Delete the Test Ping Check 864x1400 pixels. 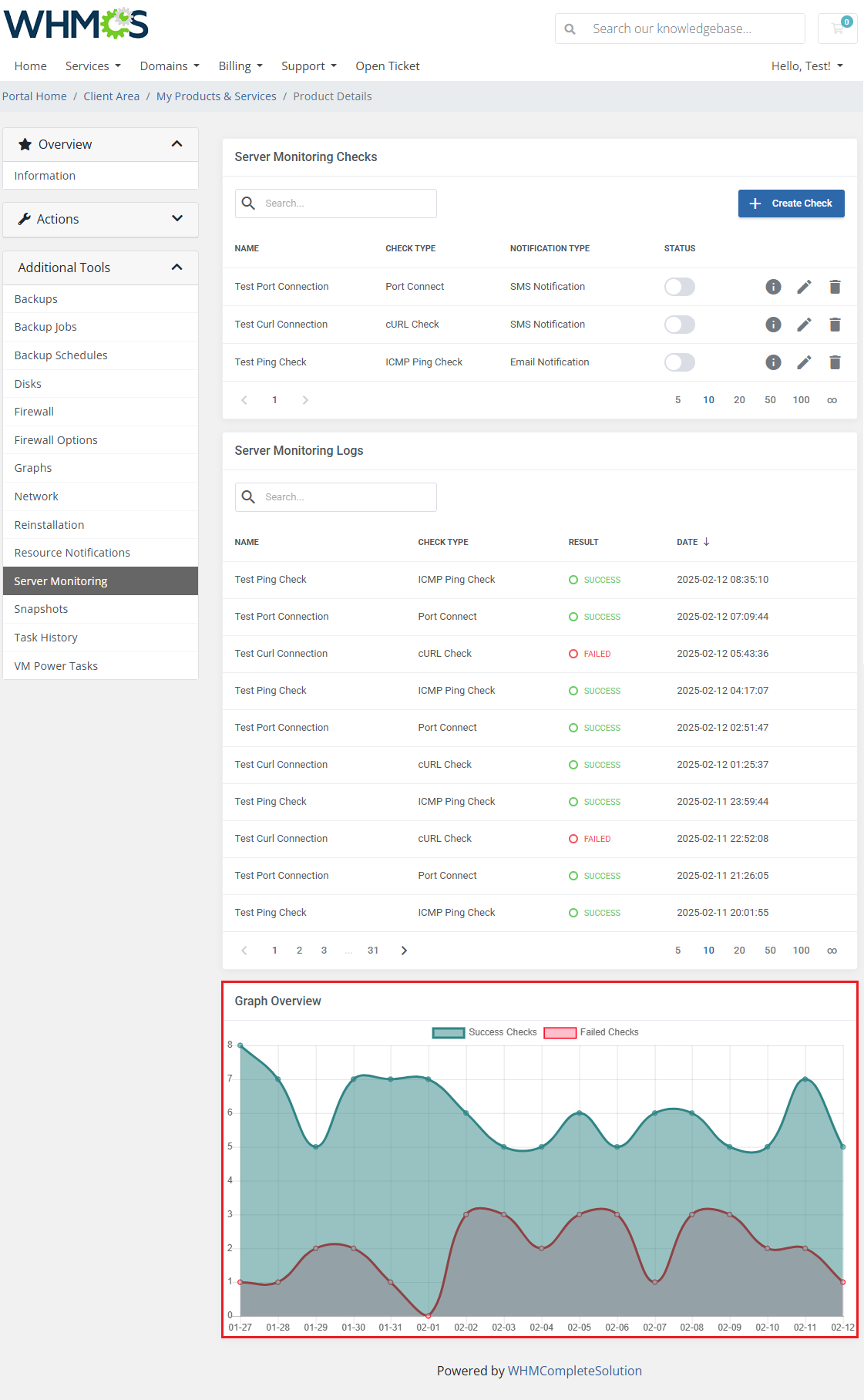835,362
